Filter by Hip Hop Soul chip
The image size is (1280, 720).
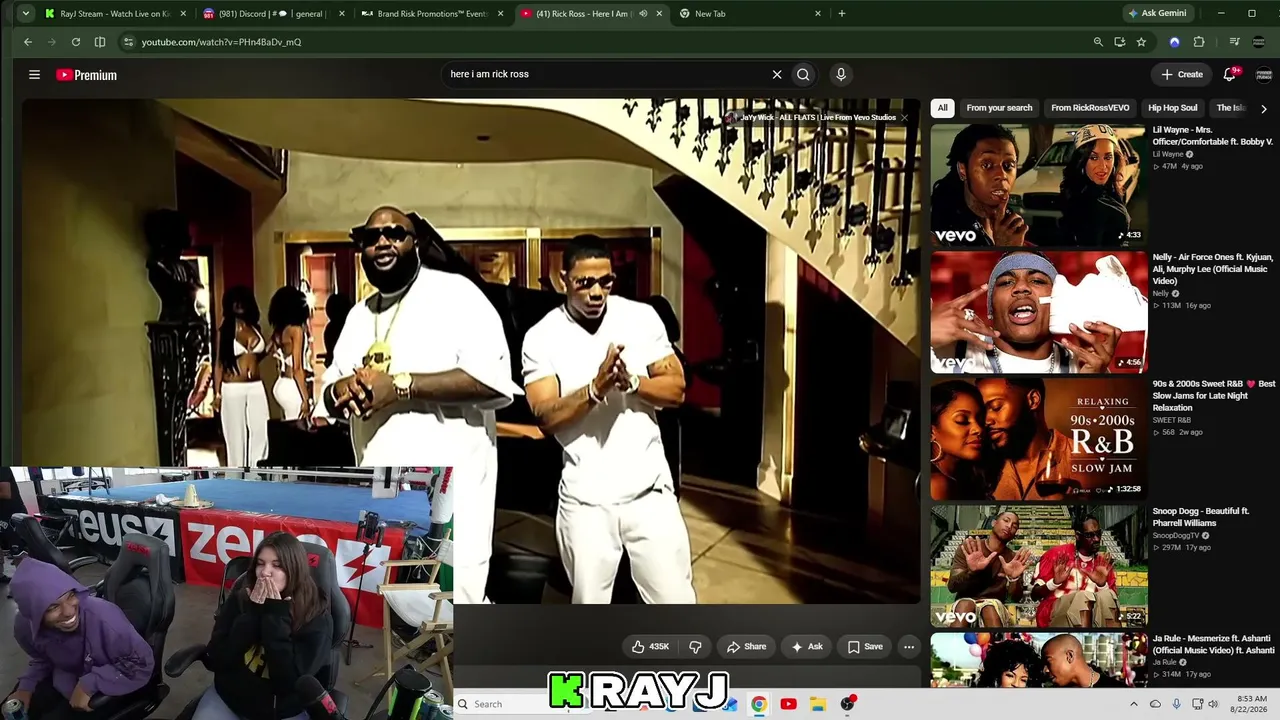[x=1173, y=108]
